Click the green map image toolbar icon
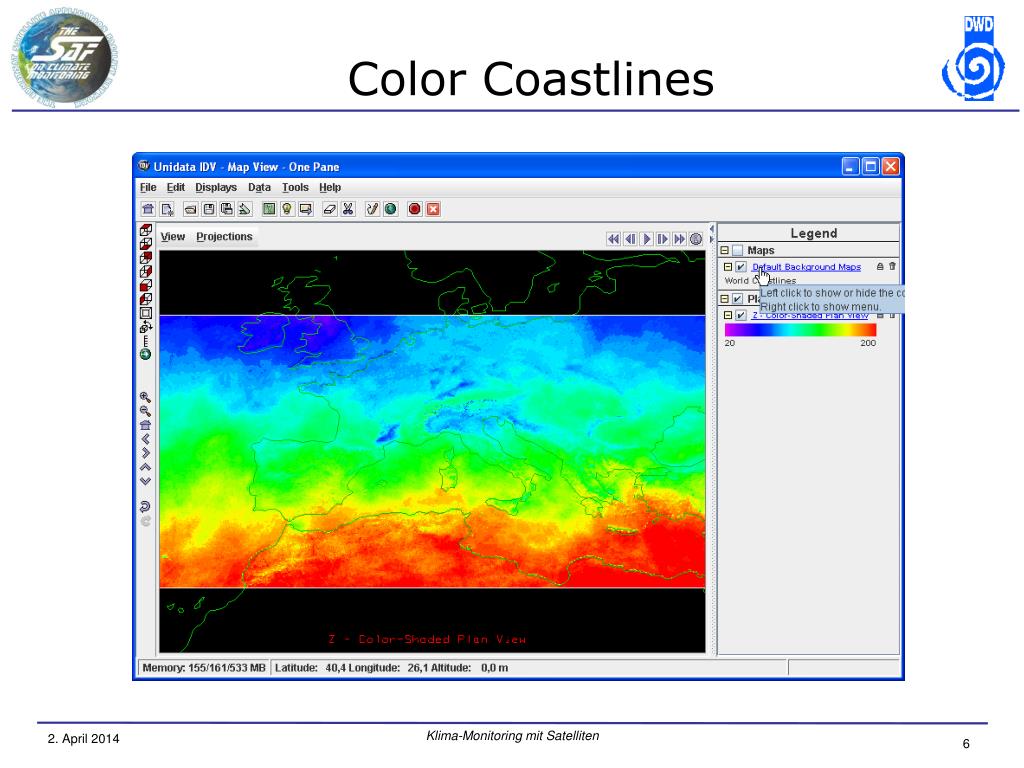This screenshot has height=768, width=1024. pos(268,209)
